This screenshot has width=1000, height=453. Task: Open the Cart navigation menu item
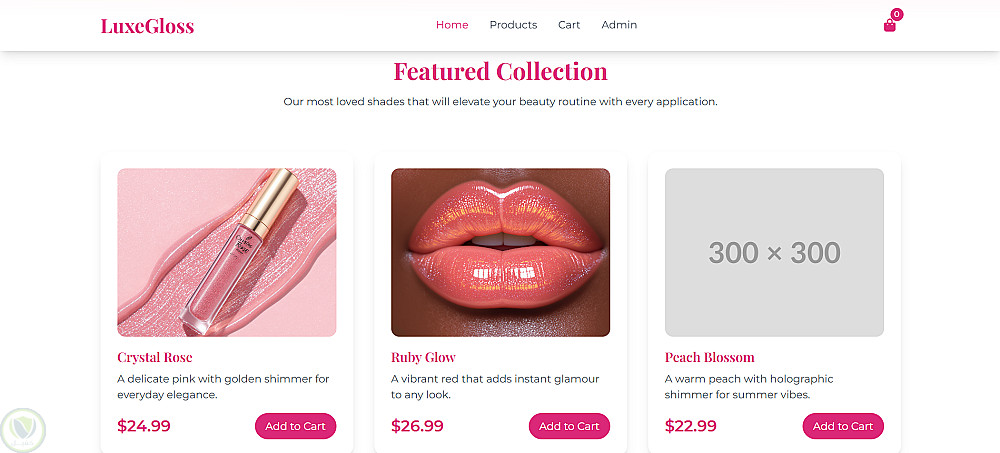(569, 25)
